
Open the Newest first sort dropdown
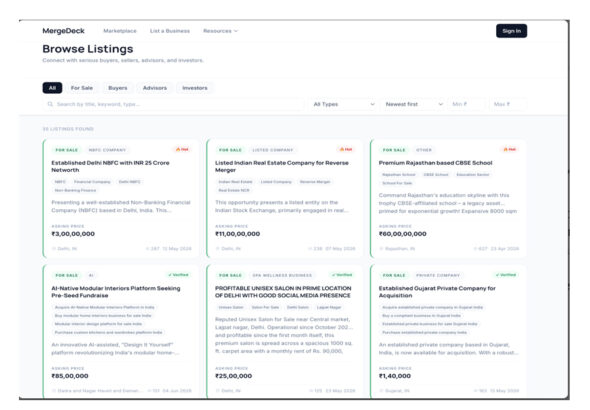pyautogui.click(x=414, y=104)
